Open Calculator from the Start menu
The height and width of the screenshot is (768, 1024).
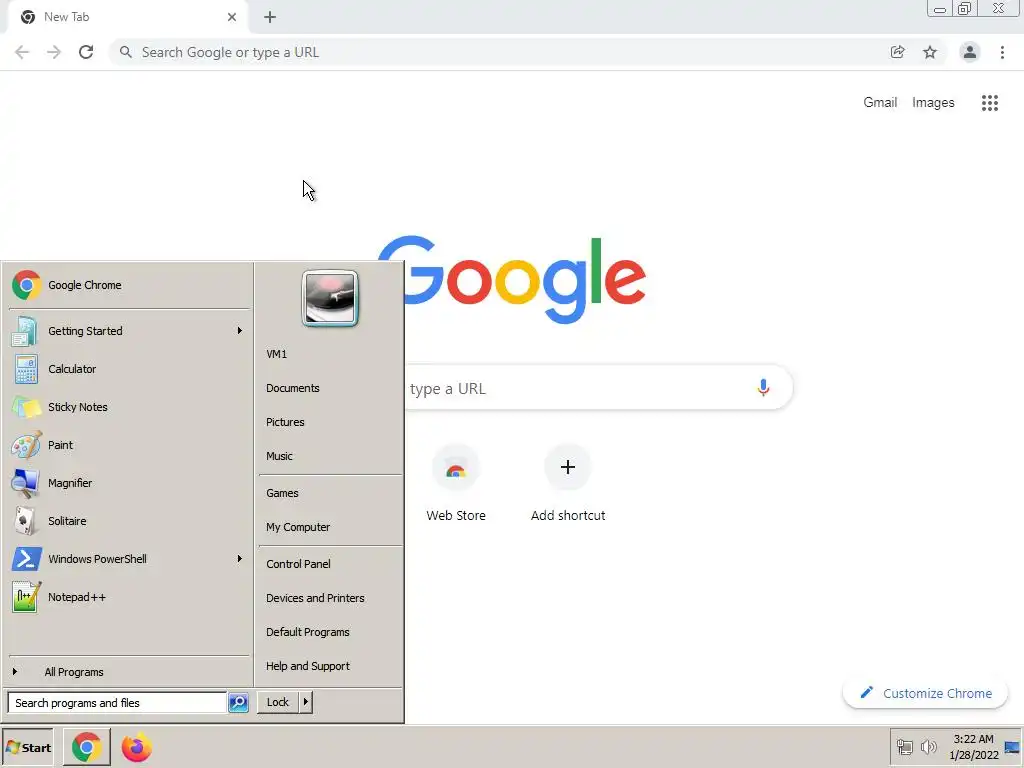[x=129, y=369]
